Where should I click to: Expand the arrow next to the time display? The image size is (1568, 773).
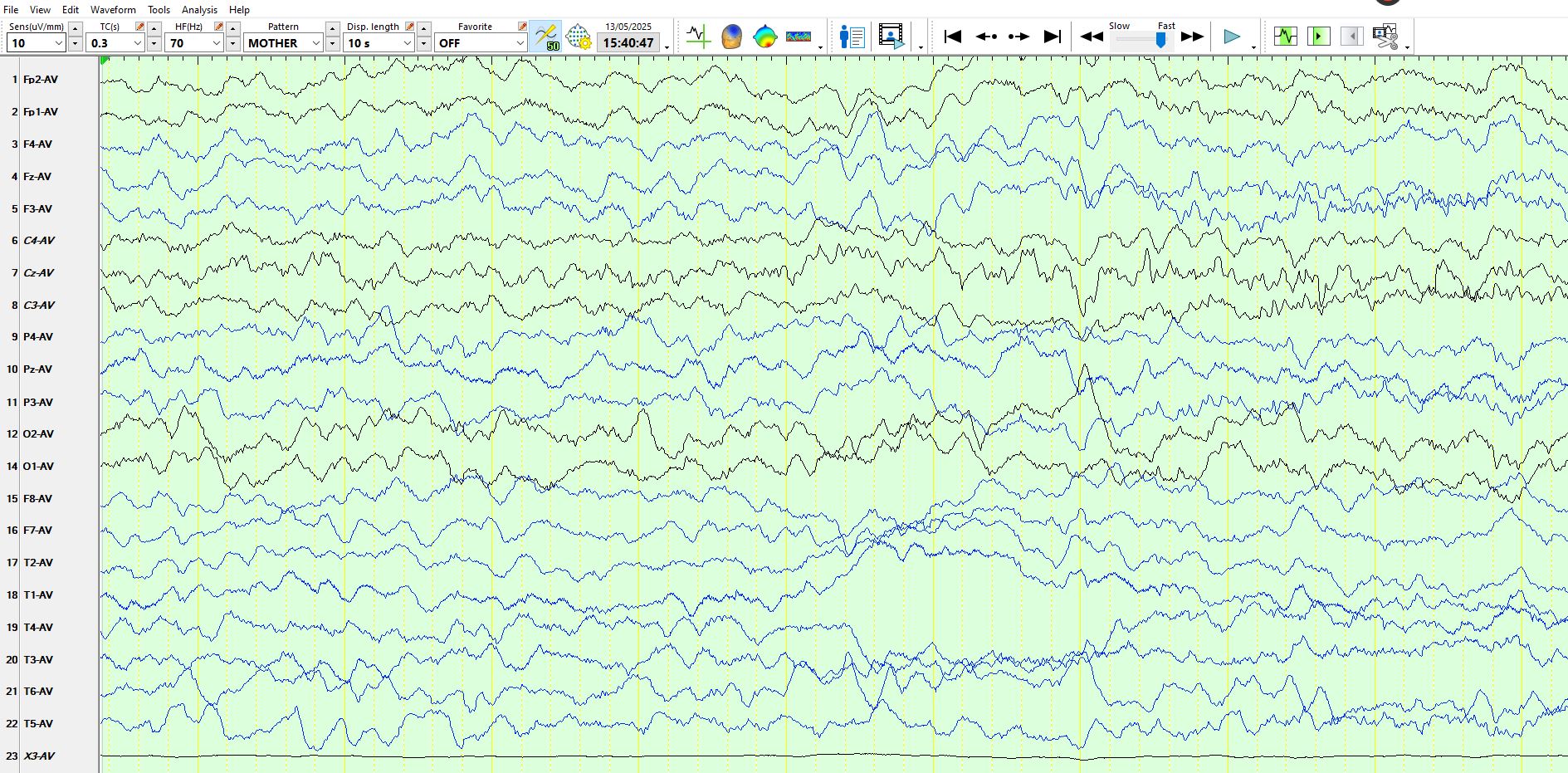667,47
